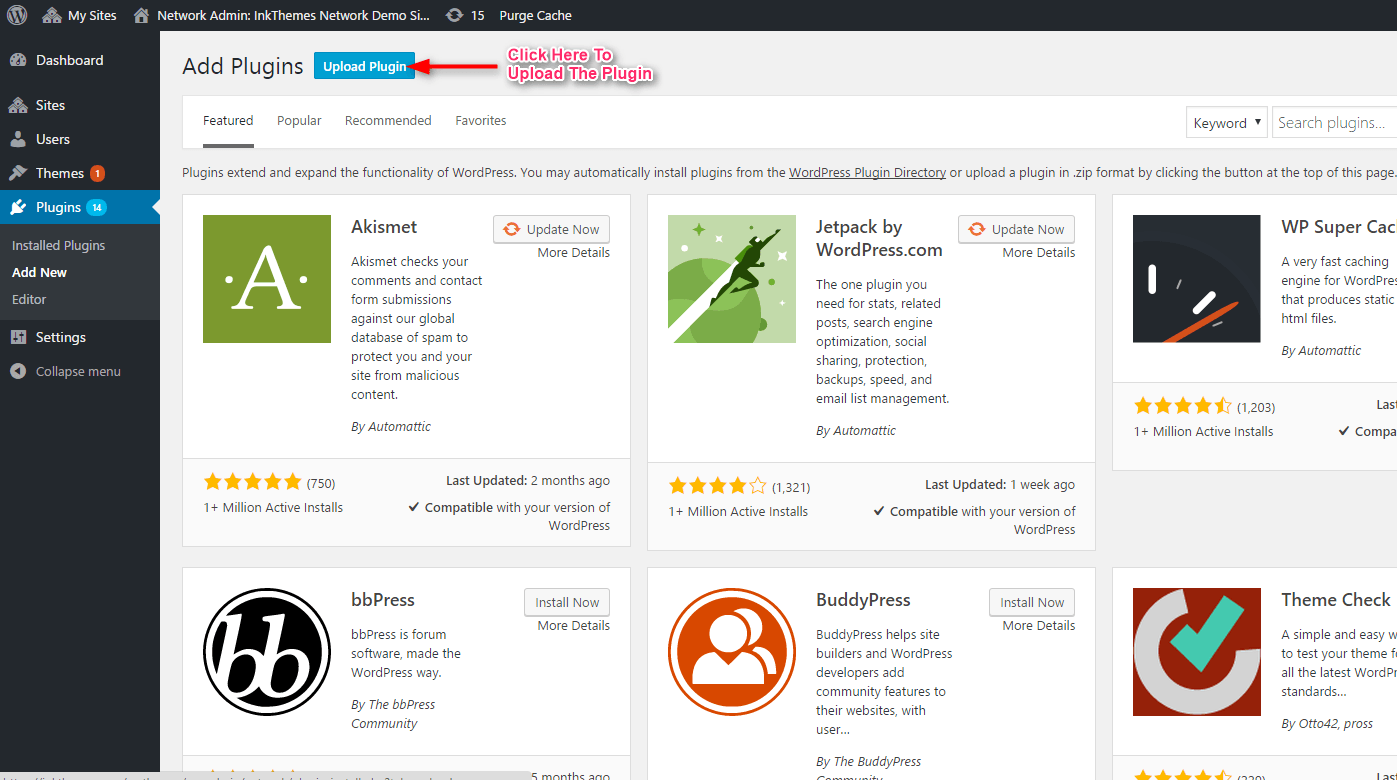Image resolution: width=1397 pixels, height=780 pixels.
Task: Click Akismet '1+ Million Active Installs' text
Action: 273,508
